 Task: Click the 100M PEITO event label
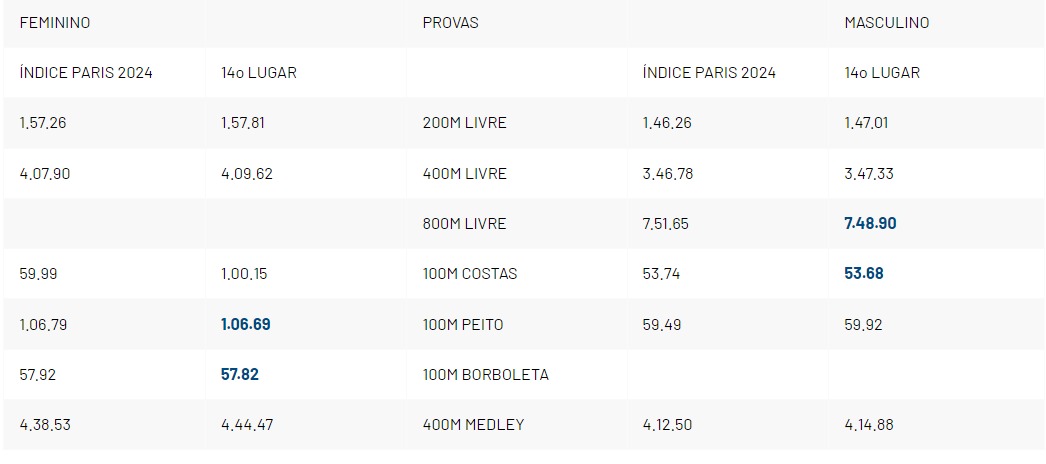click(463, 324)
